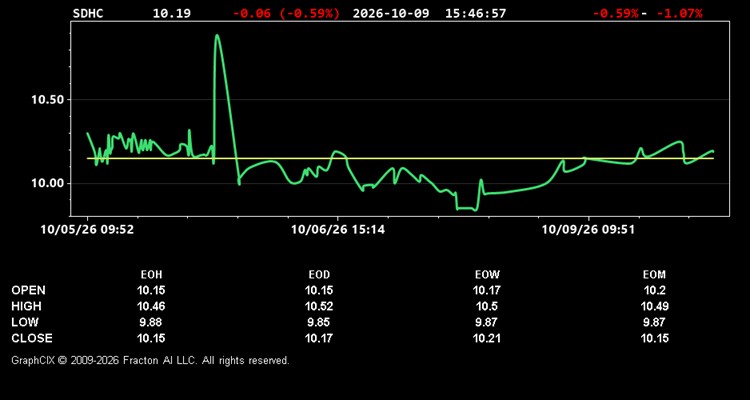Click EOM low value 9.87
750x400 pixels.
[x=654, y=322]
